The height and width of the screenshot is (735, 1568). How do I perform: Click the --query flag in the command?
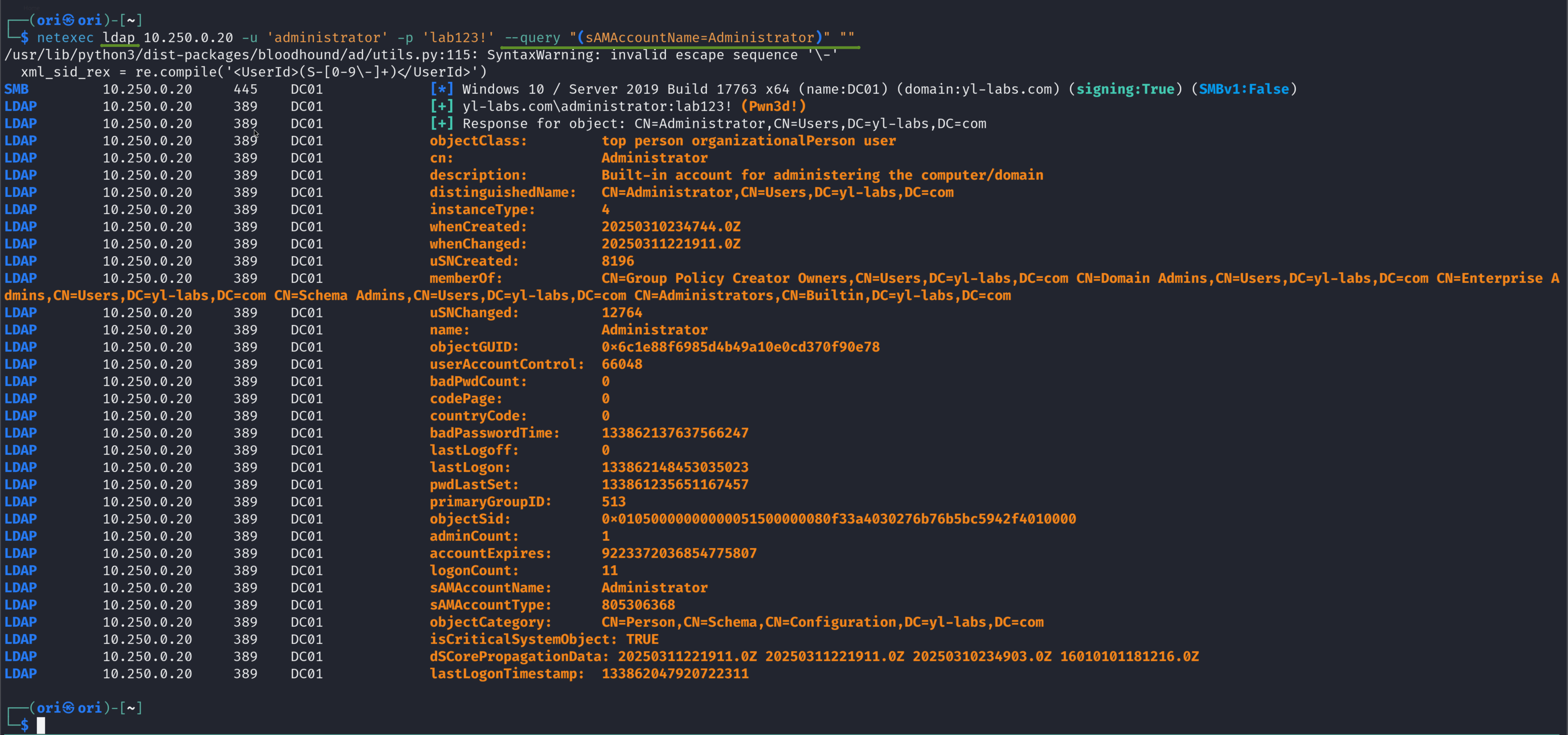tap(532, 38)
